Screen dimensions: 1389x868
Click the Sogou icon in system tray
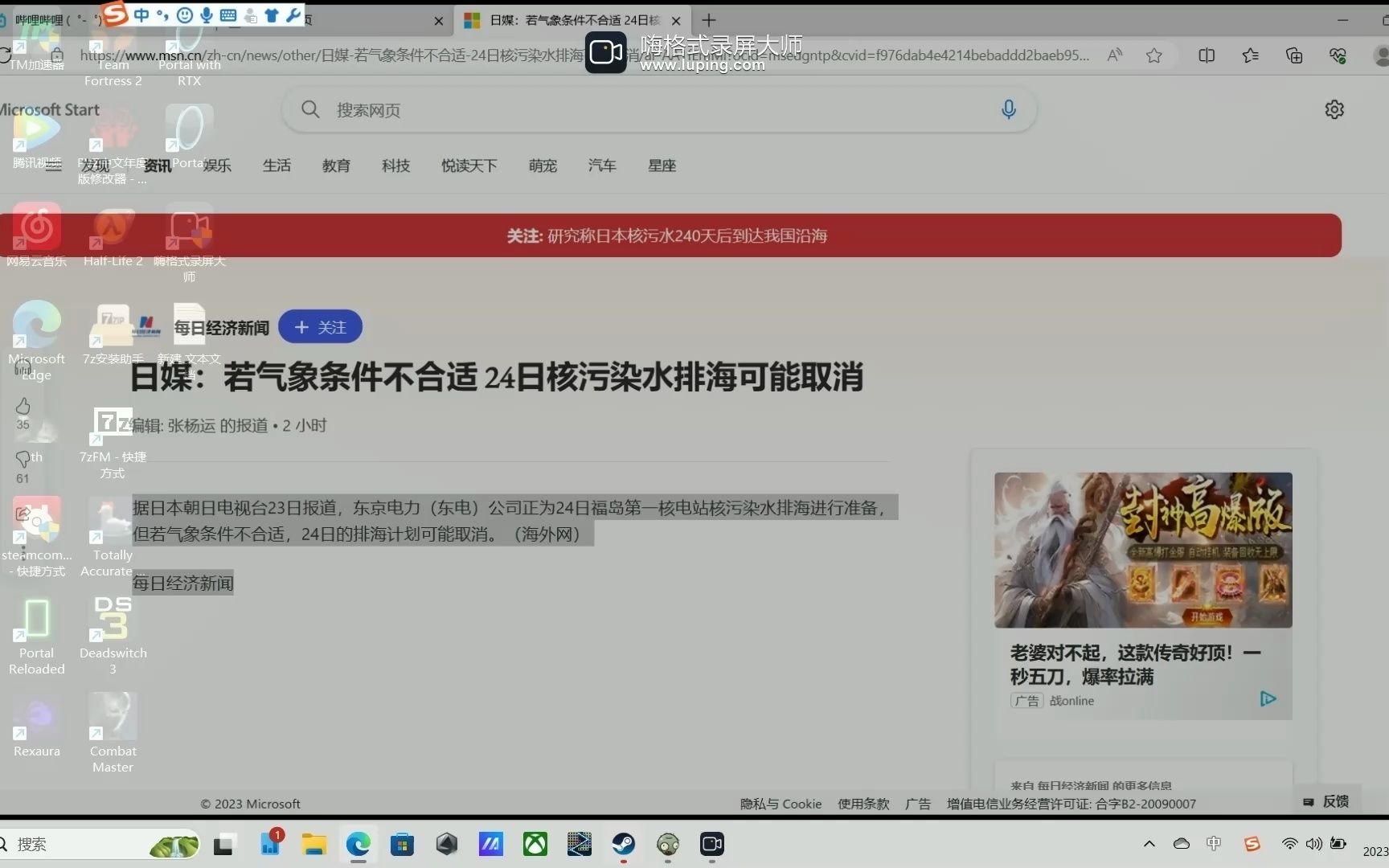(x=1252, y=844)
